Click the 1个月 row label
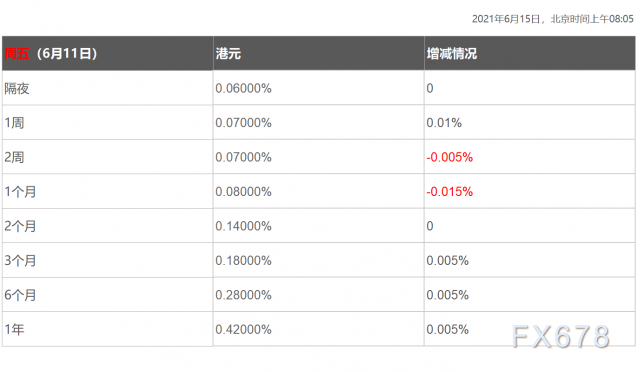Image resolution: width=640 pixels, height=372 pixels. (x=20, y=192)
